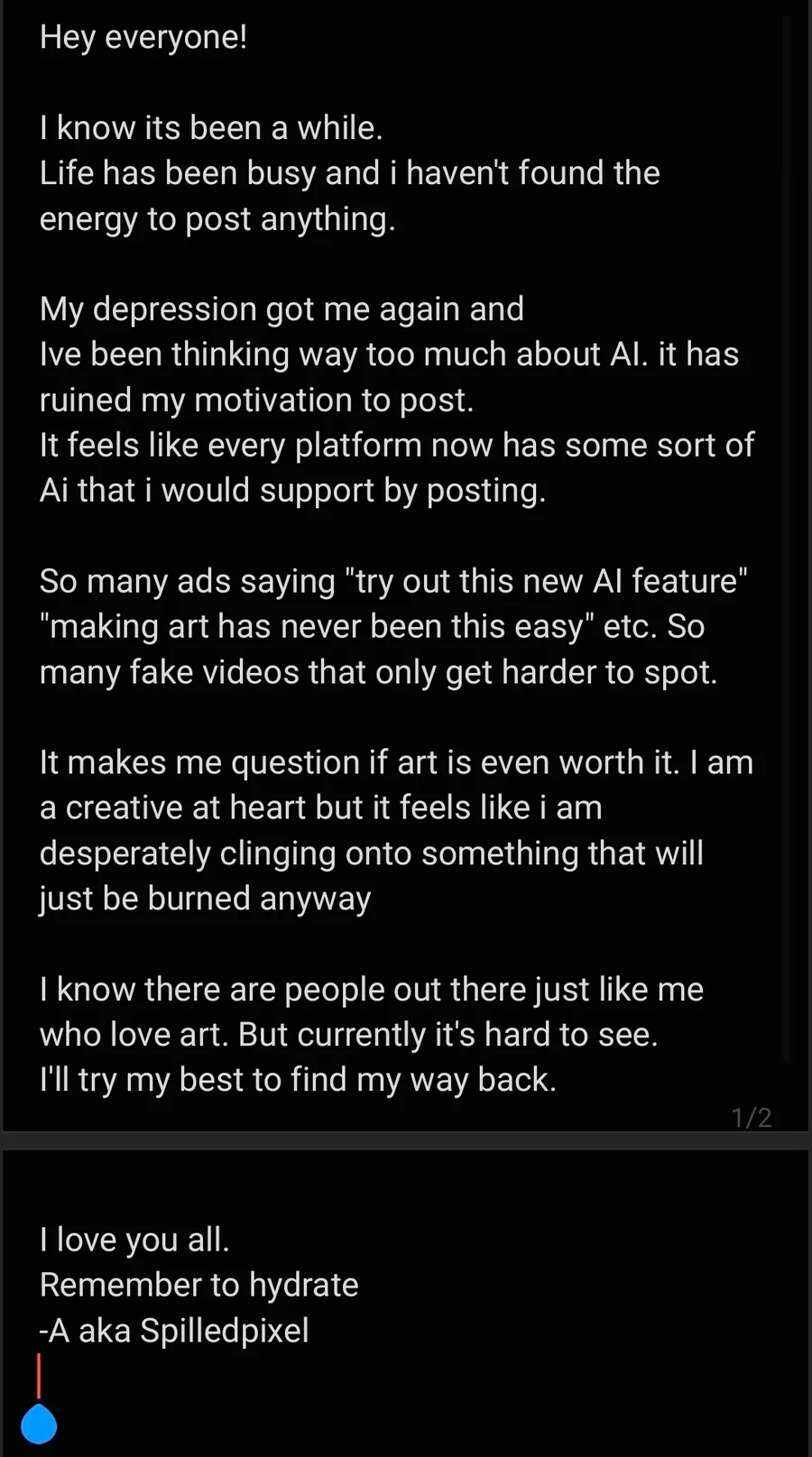
Task: Click the line "energy to post anything."
Action: tap(217, 219)
